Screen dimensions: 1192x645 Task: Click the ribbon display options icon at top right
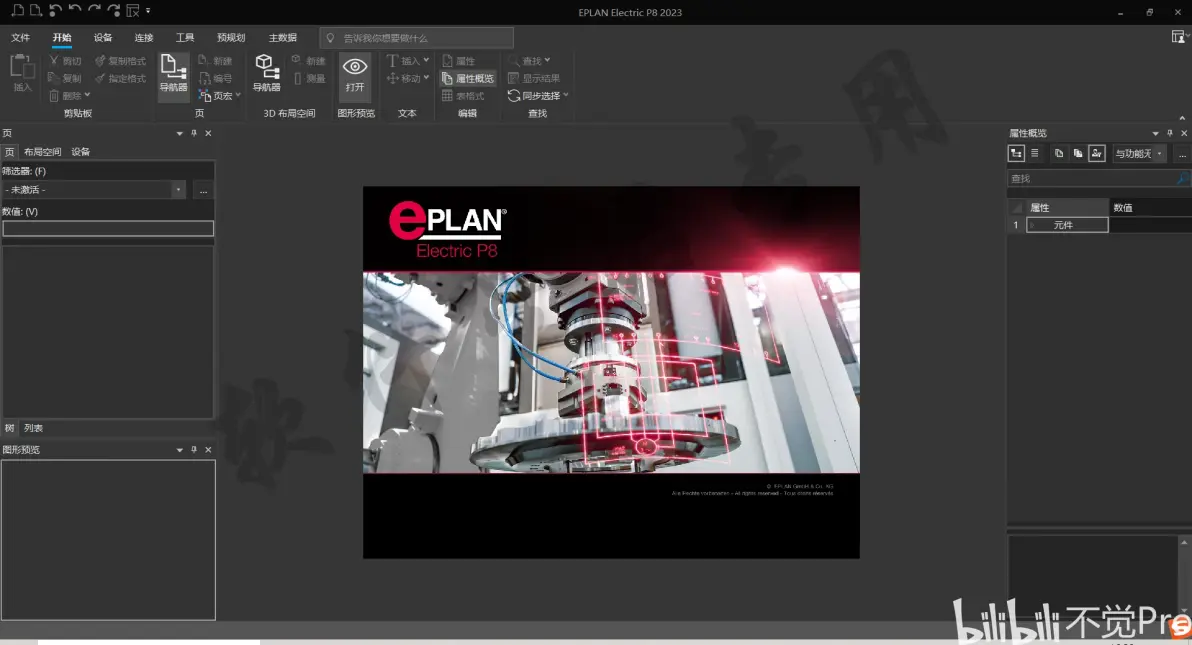coord(1178,37)
